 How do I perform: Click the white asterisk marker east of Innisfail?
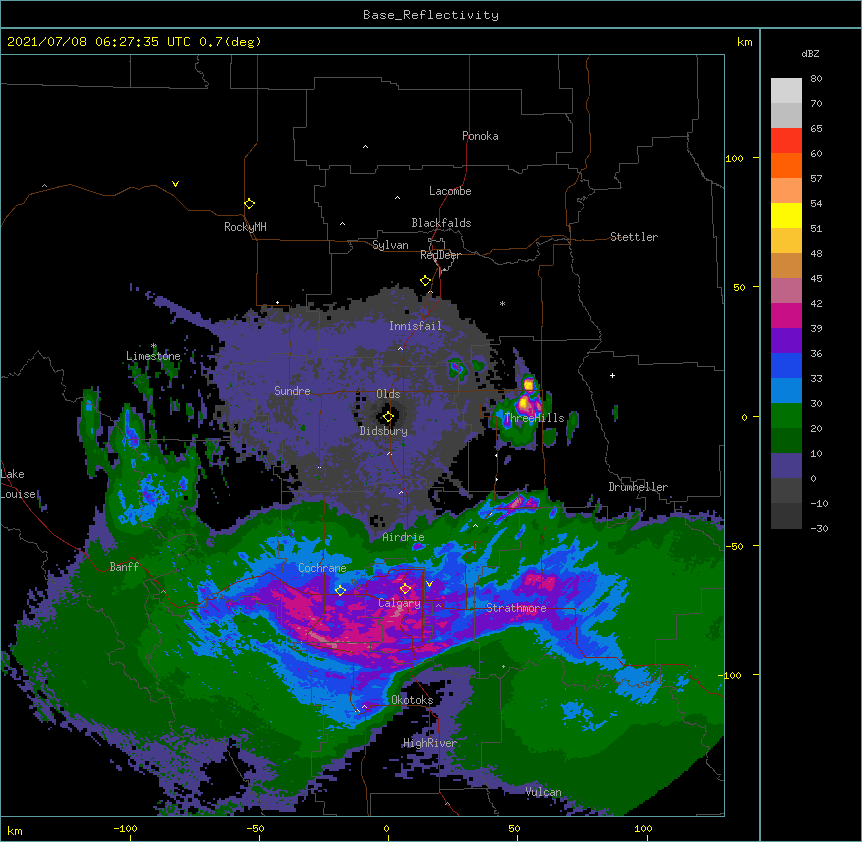502,303
